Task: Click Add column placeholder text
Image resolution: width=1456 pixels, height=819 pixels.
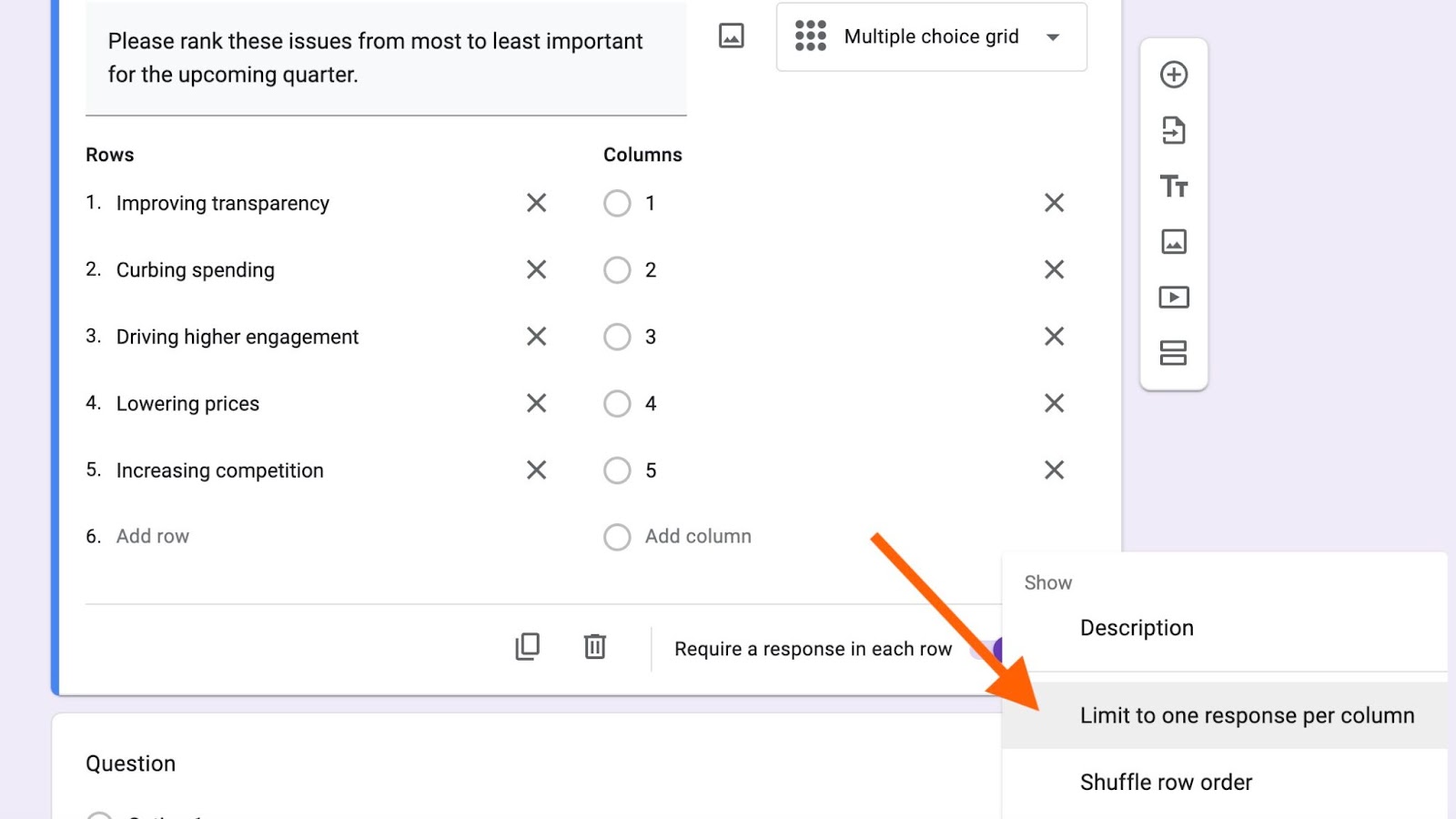Action: coord(698,537)
